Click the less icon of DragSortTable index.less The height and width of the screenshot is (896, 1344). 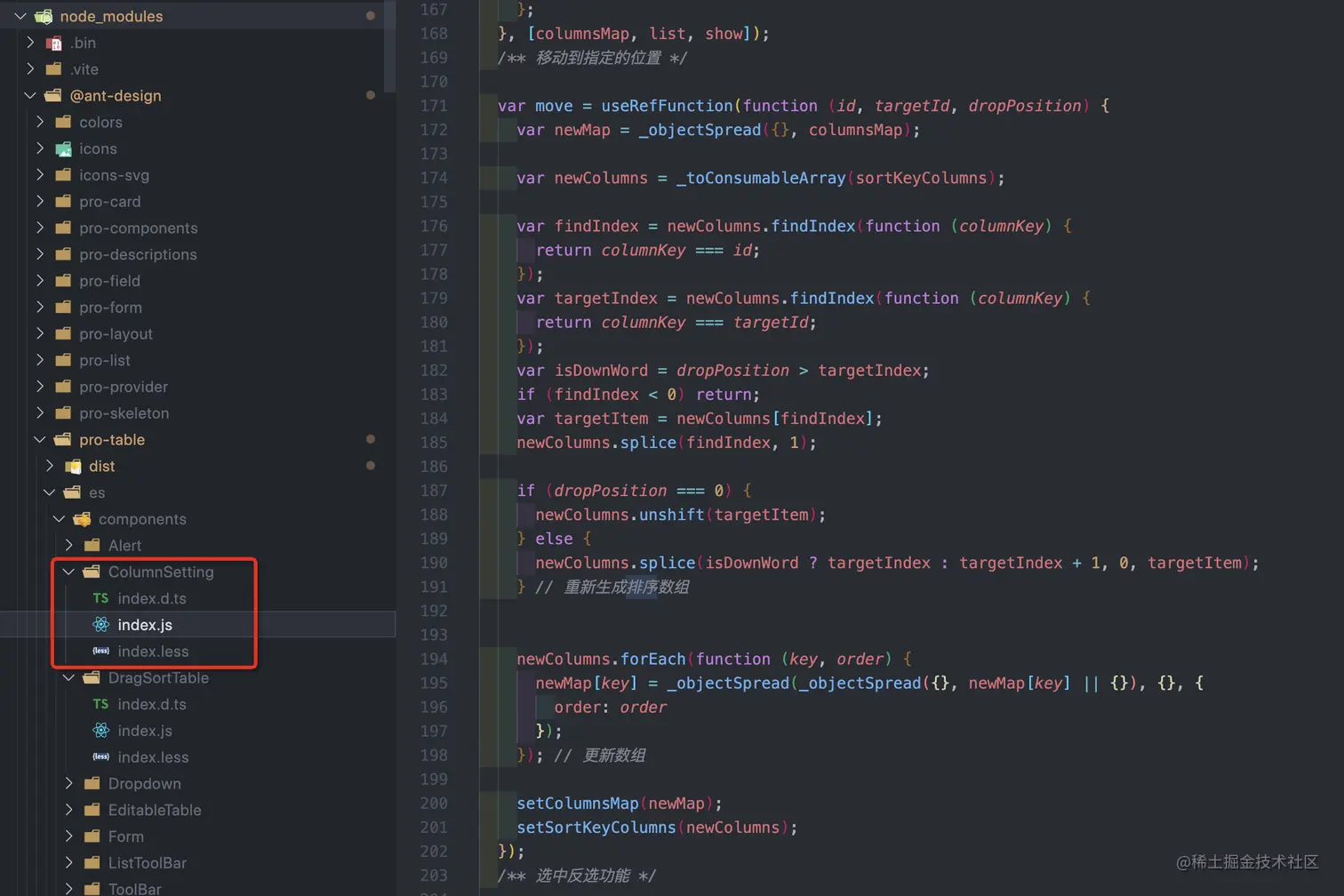point(101,756)
